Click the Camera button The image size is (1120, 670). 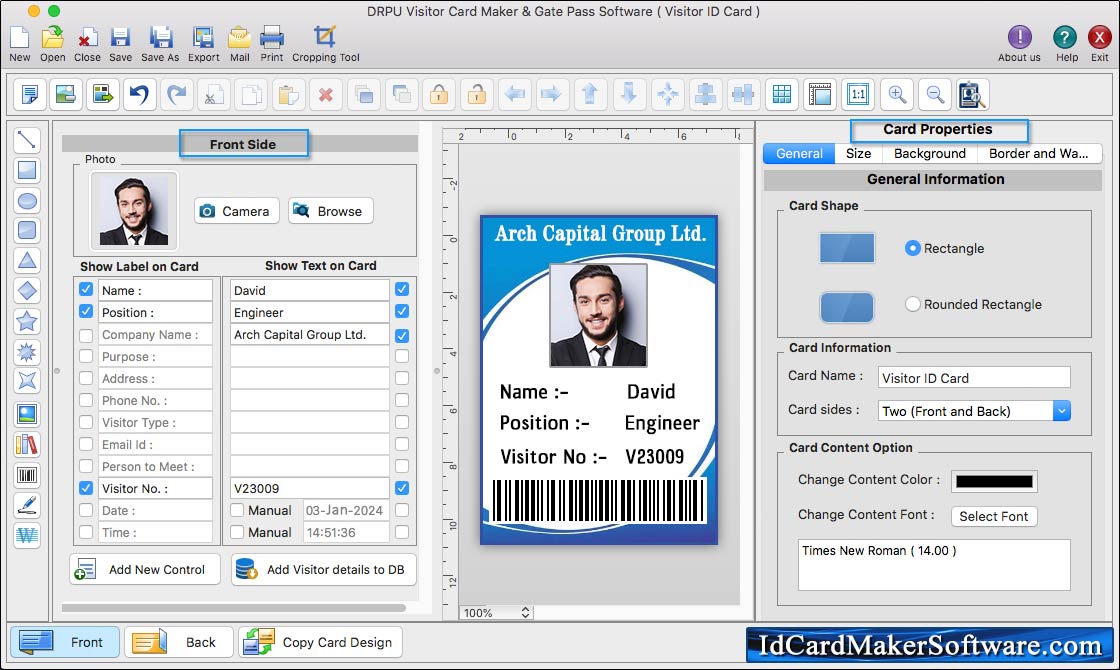pyautogui.click(x=236, y=211)
